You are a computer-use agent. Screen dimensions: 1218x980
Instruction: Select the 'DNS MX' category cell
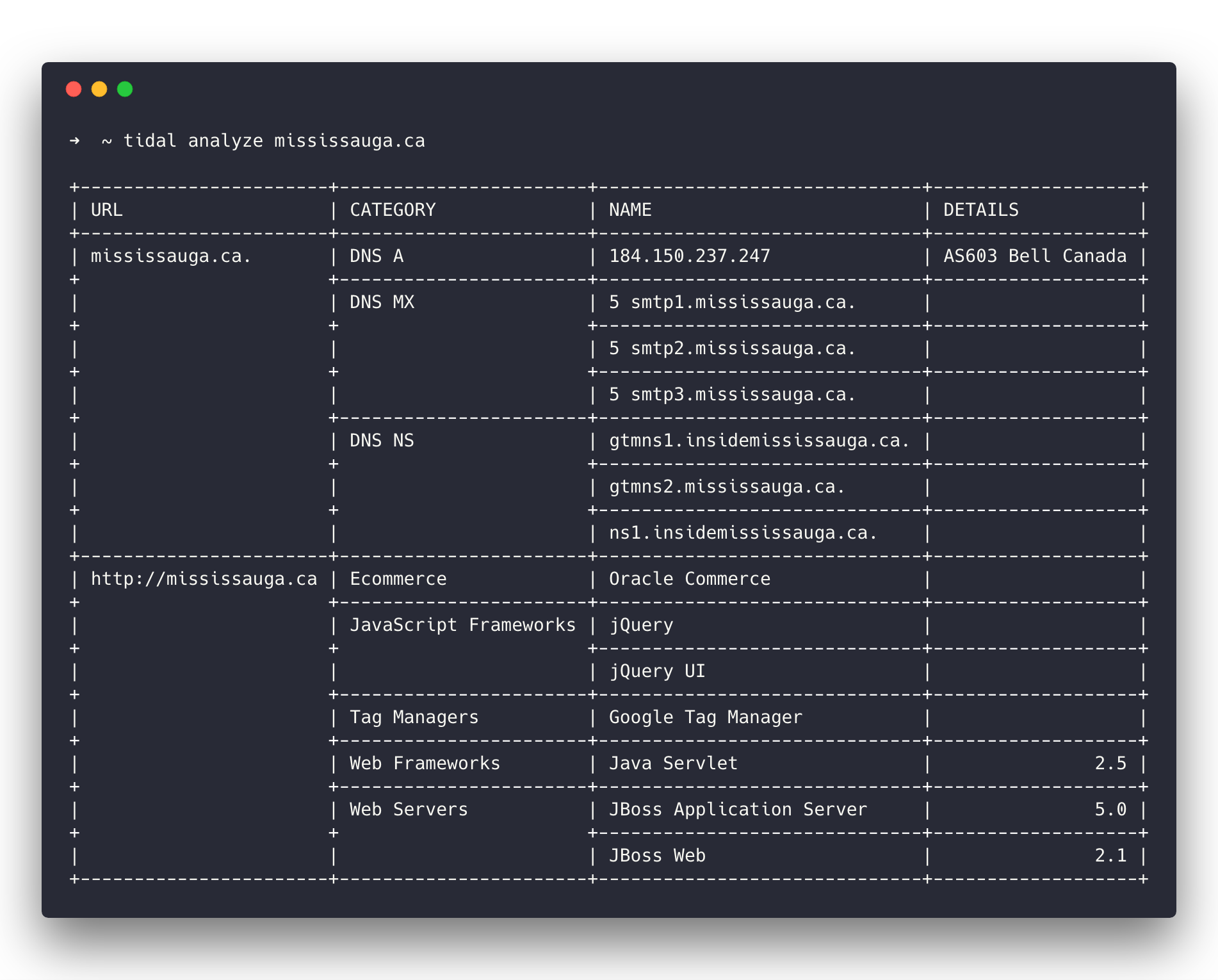pos(382,302)
